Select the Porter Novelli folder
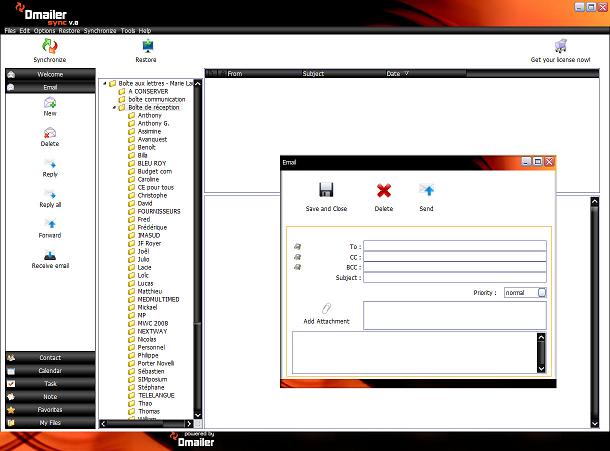This screenshot has height=451, width=610. click(x=156, y=363)
